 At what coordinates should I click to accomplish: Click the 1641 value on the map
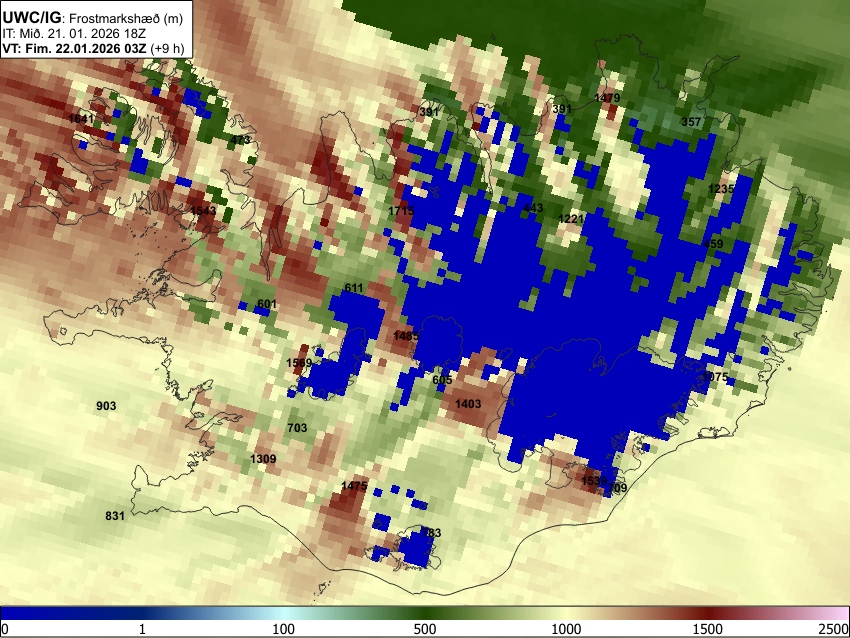pos(81,119)
